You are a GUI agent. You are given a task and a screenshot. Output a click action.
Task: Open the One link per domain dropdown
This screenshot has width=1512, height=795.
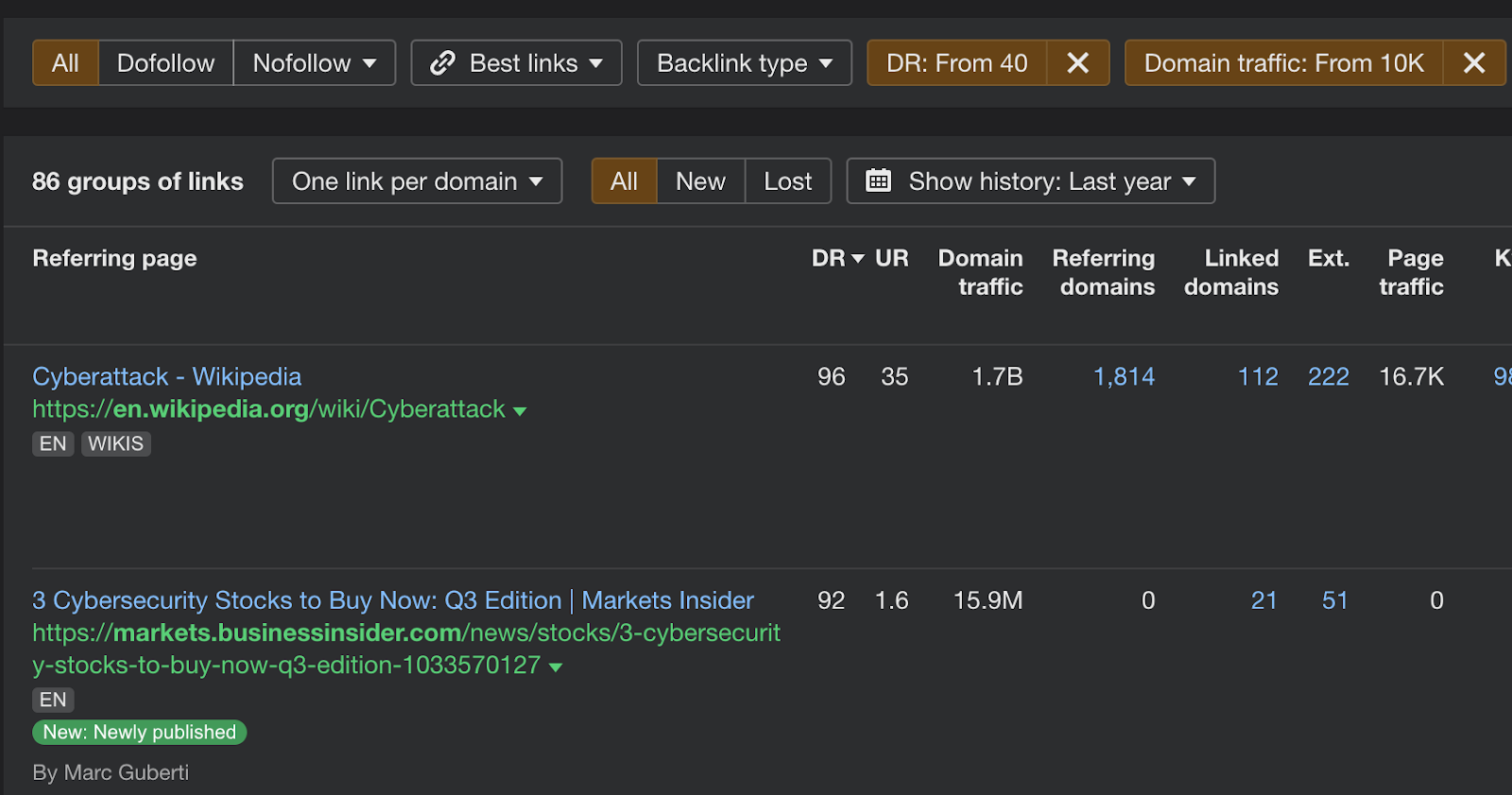[x=417, y=181]
